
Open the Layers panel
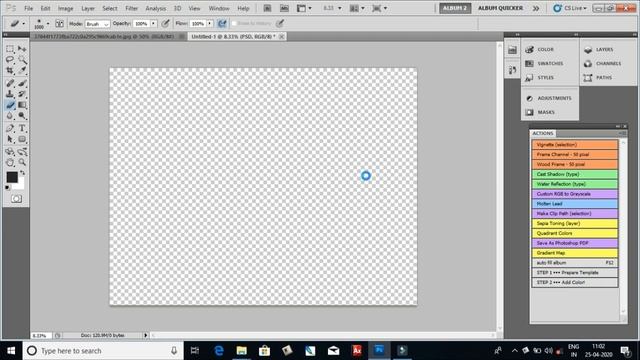(600, 49)
